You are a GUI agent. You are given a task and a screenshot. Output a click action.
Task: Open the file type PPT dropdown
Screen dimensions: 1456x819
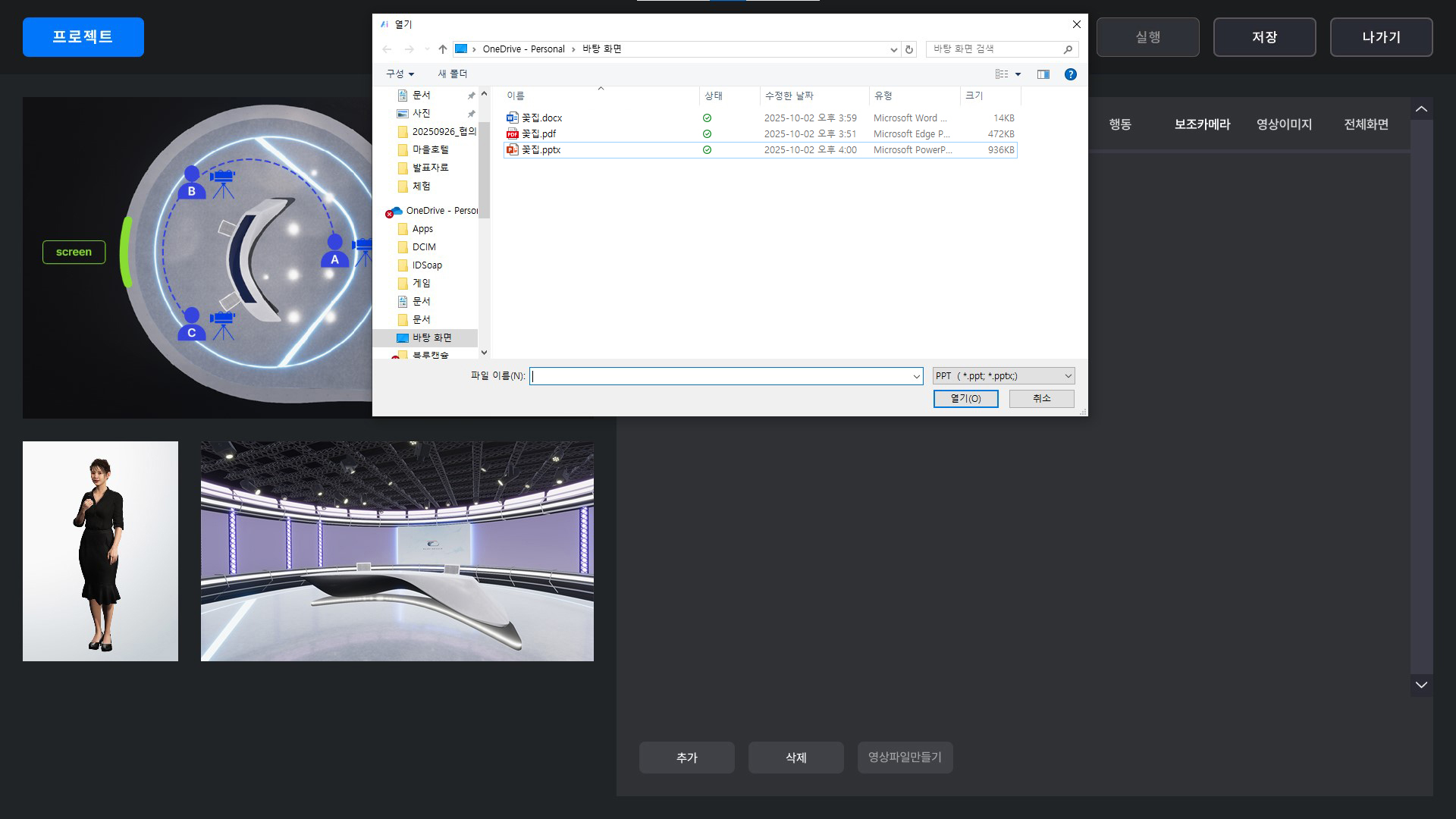click(1003, 376)
